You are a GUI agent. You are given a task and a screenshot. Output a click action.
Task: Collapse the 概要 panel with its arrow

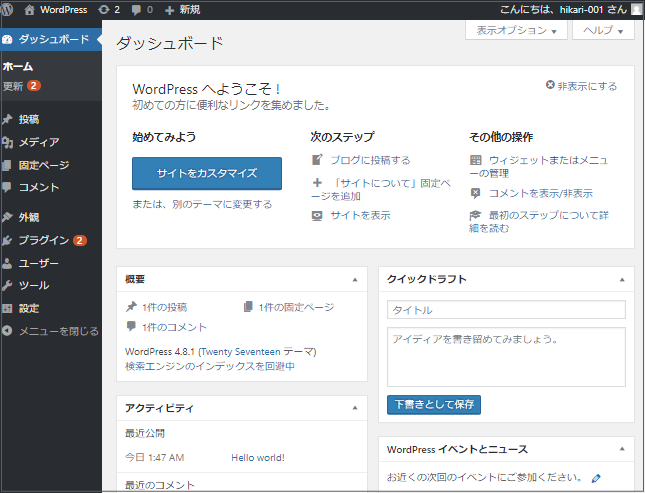pyautogui.click(x=355, y=280)
